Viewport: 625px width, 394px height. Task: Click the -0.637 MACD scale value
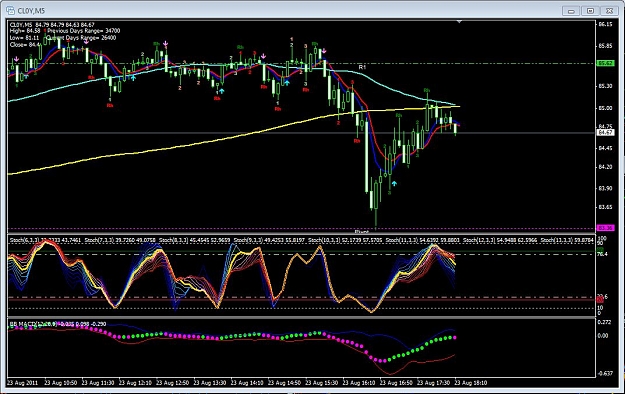[605, 374]
